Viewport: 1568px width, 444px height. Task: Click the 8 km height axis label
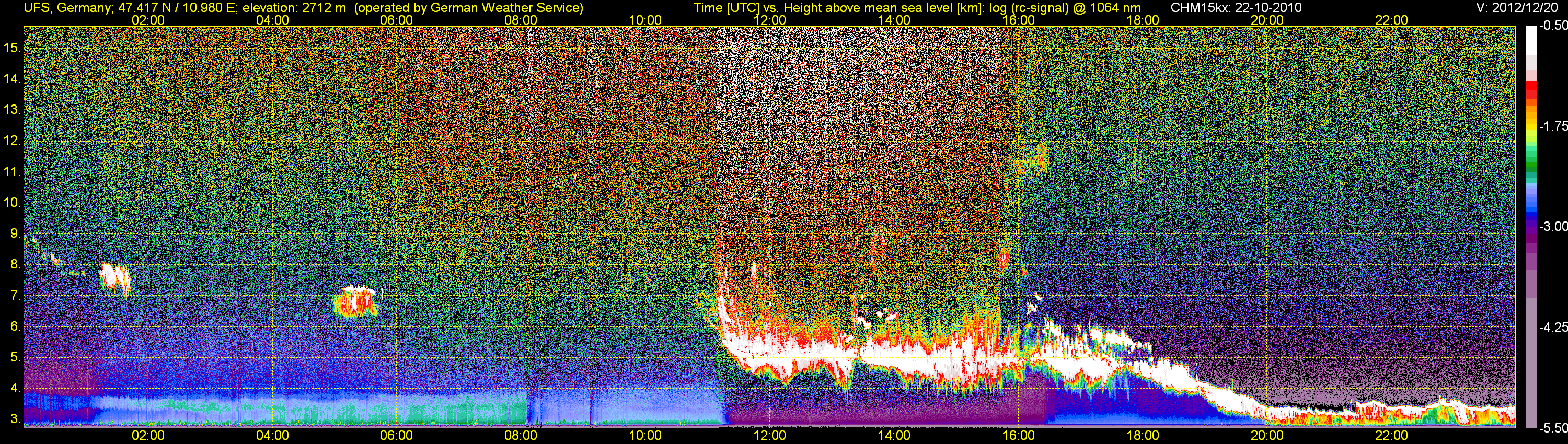15,265
